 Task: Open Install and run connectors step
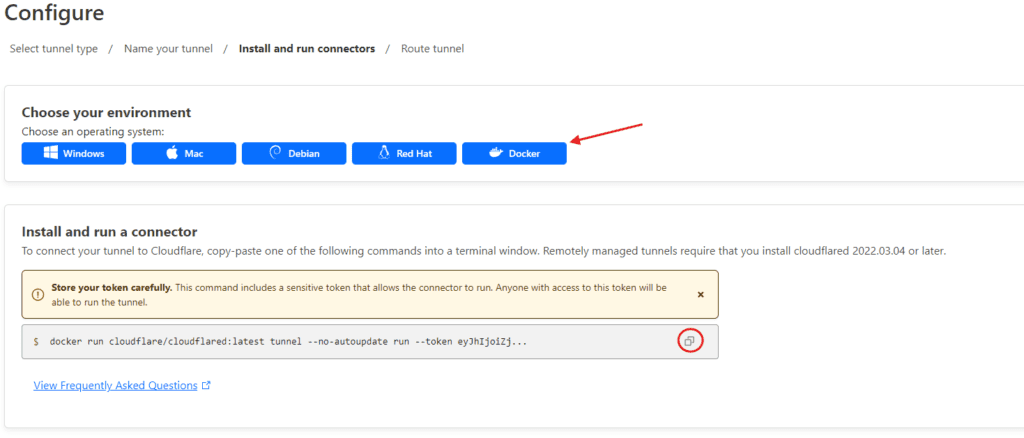[x=307, y=49]
